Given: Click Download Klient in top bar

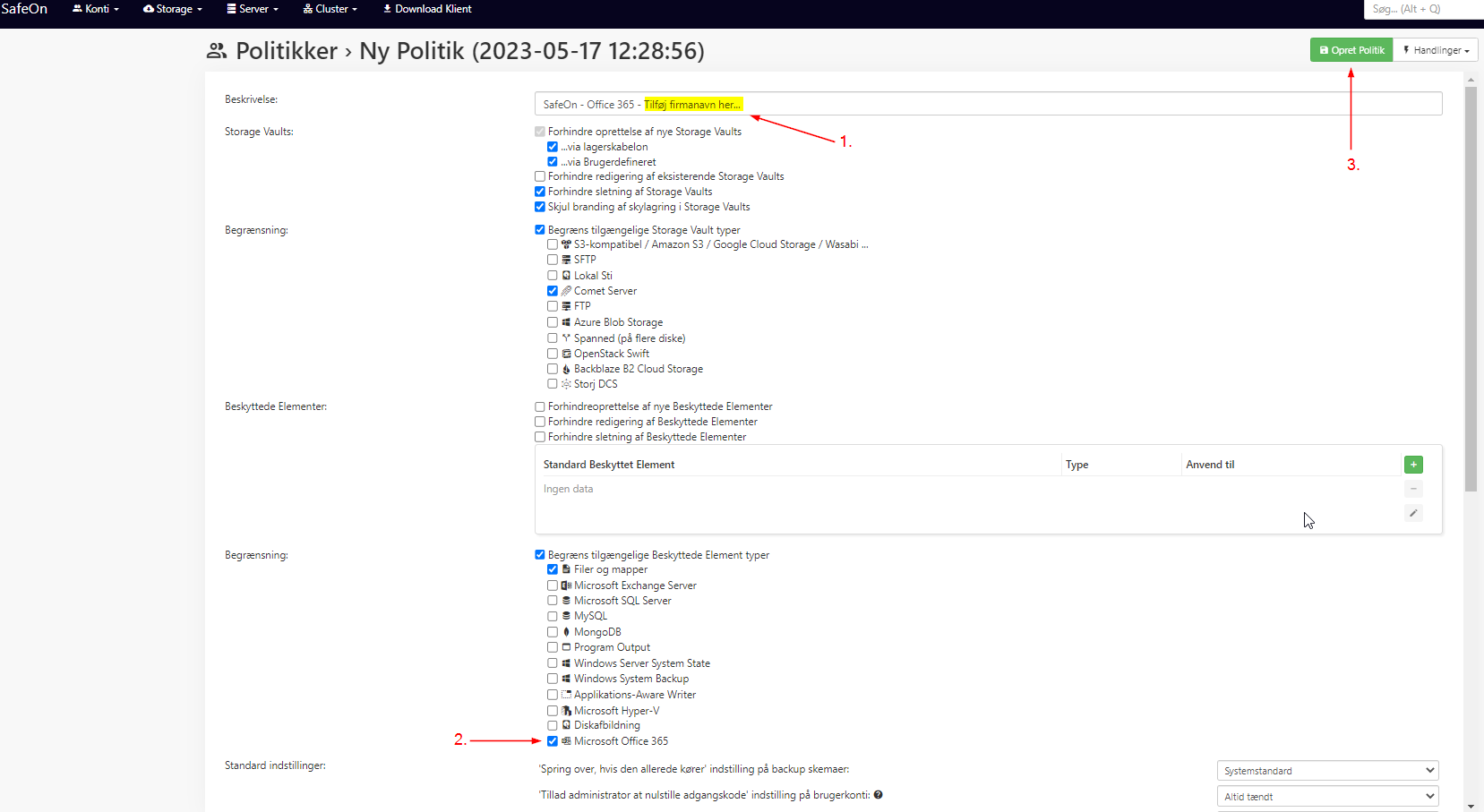Looking at the screenshot, I should pos(427,9).
